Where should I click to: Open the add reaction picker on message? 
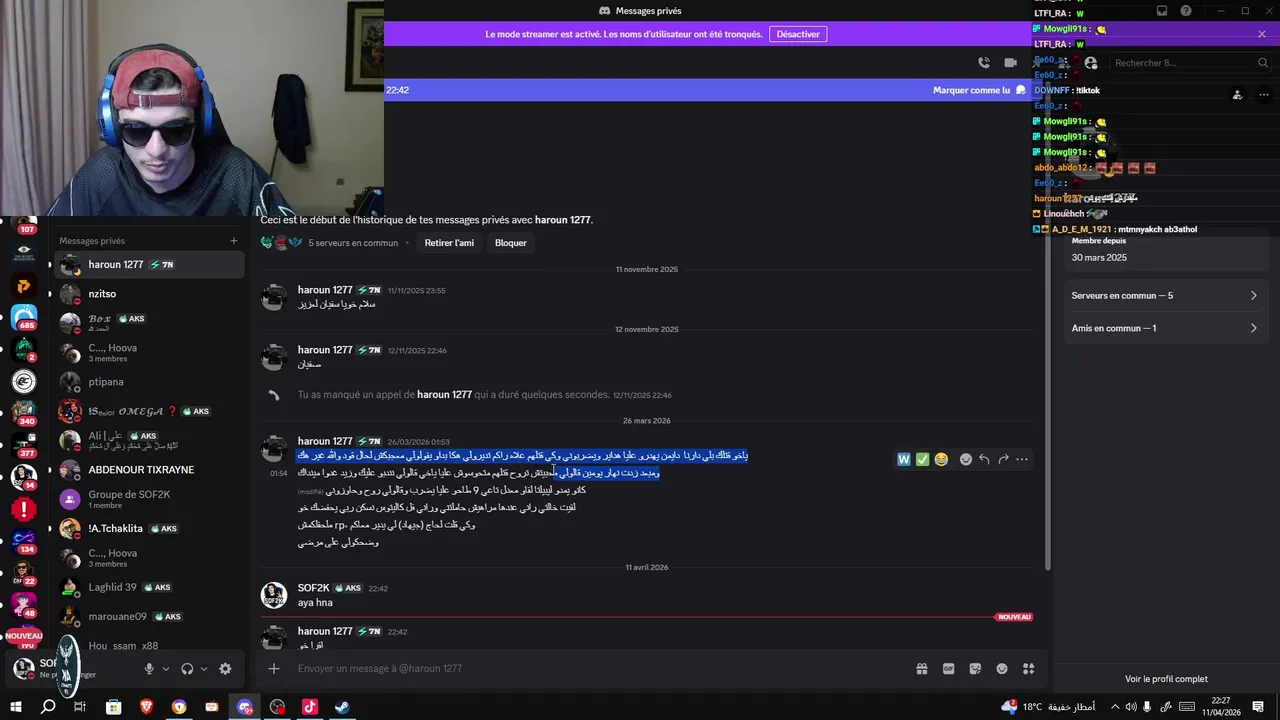tap(965, 459)
